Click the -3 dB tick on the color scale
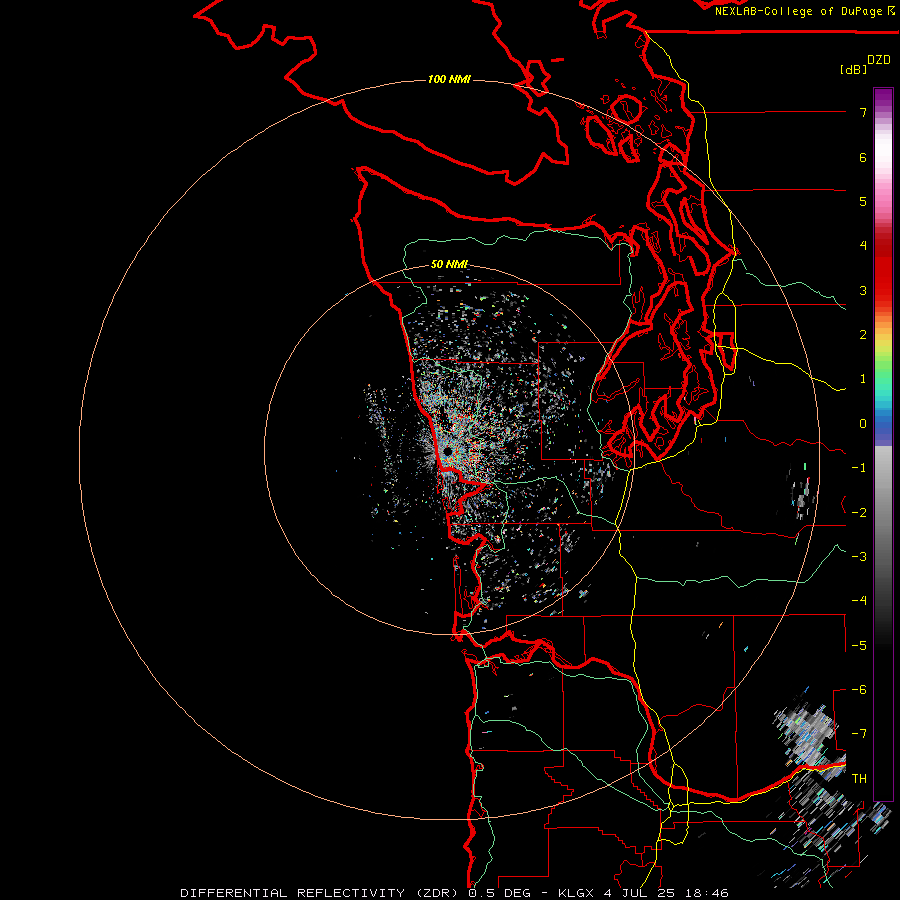The image size is (900, 900). (x=859, y=557)
